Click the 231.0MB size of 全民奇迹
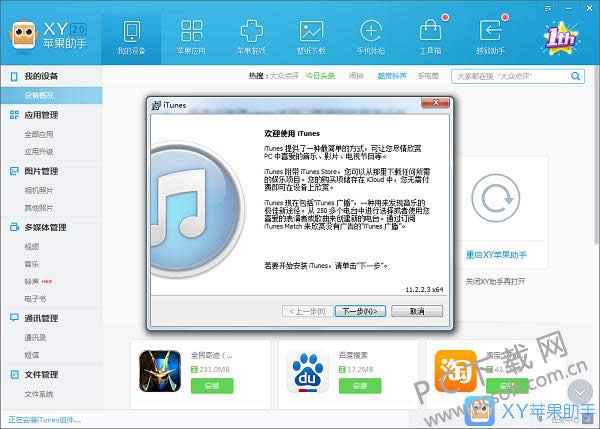 [x=214, y=369]
